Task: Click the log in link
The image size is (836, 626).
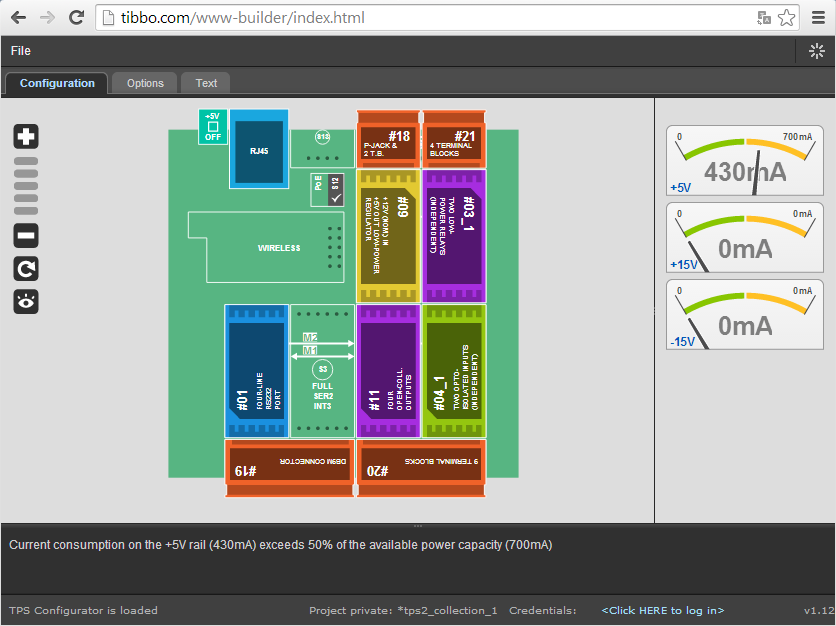Action: pos(662,610)
